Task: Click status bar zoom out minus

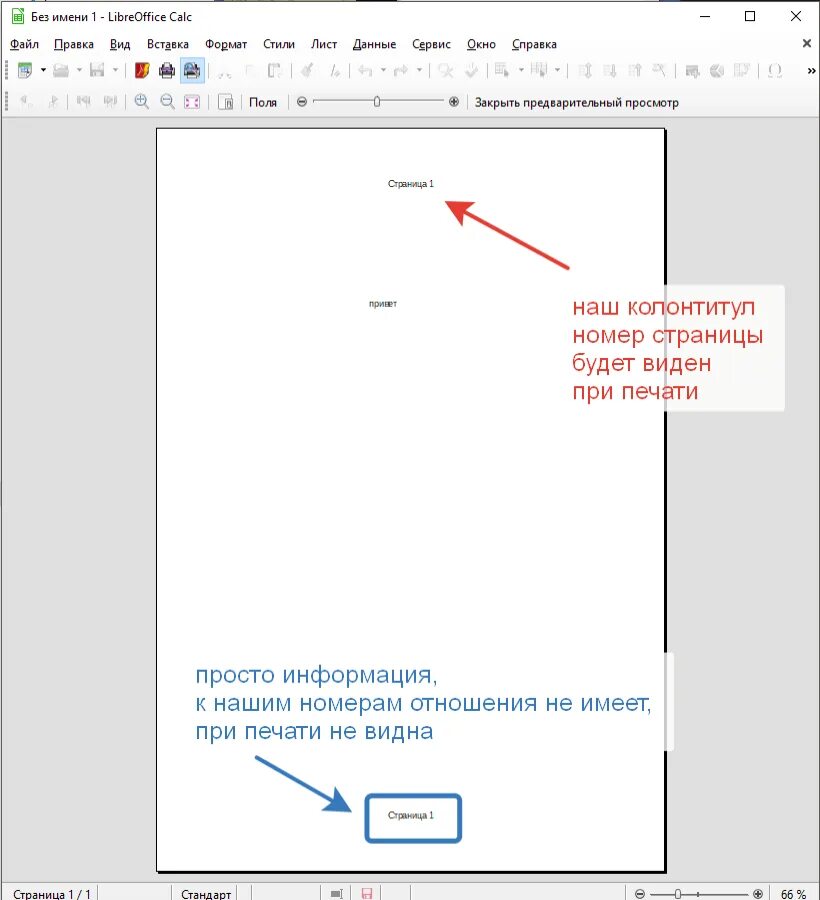Action: (x=640, y=894)
